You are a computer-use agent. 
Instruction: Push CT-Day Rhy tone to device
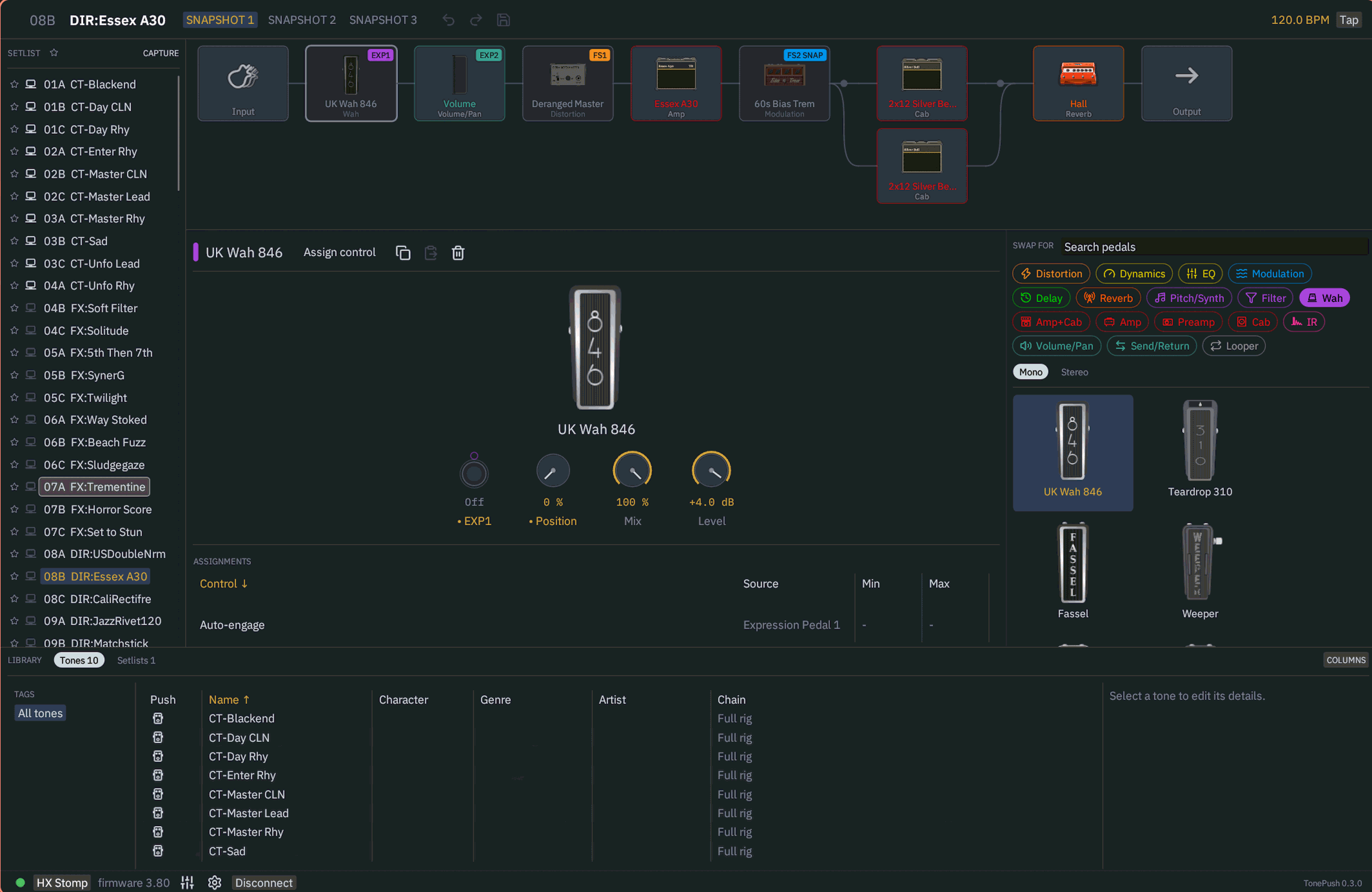[x=158, y=756]
